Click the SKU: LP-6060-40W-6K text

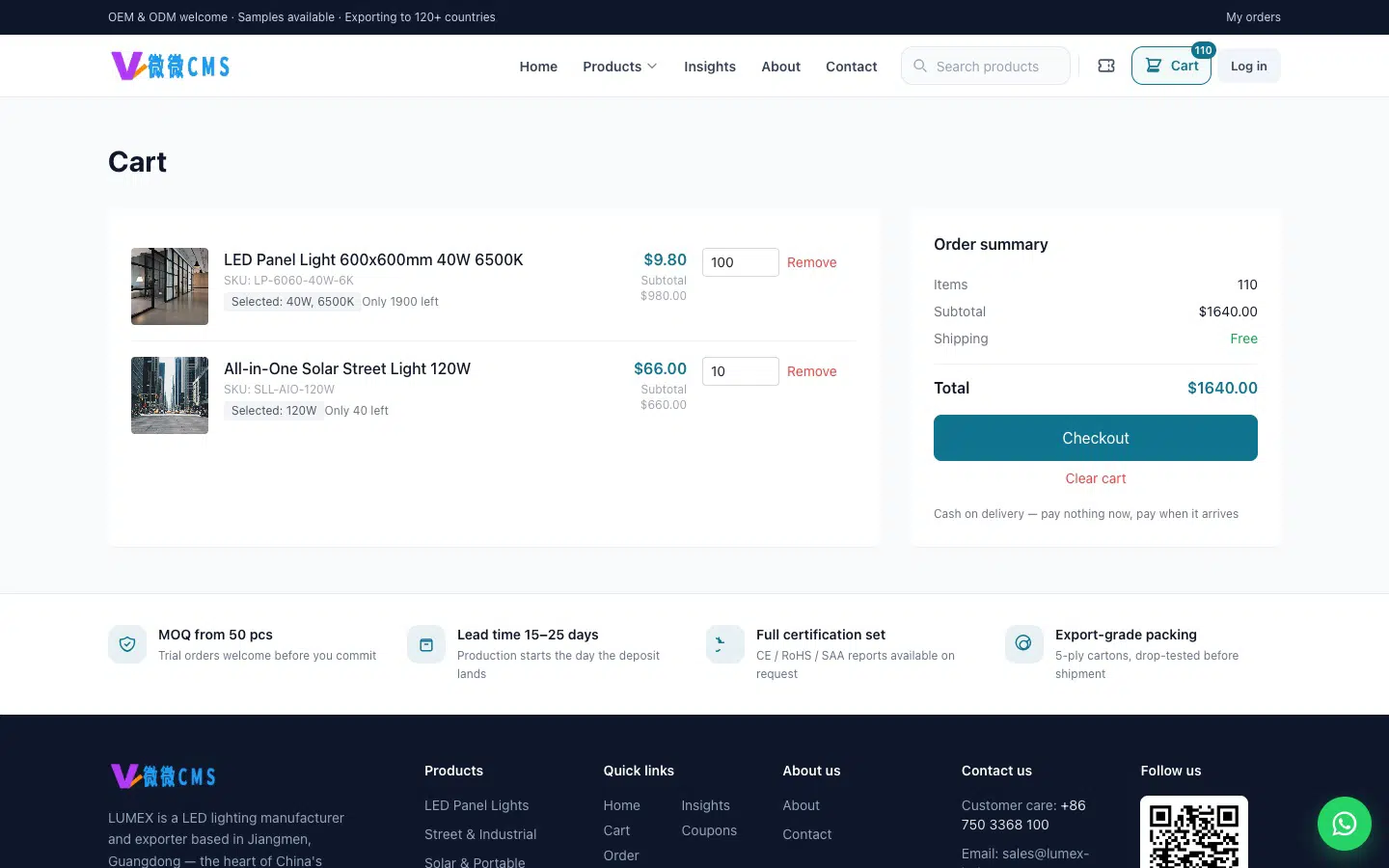point(288,281)
